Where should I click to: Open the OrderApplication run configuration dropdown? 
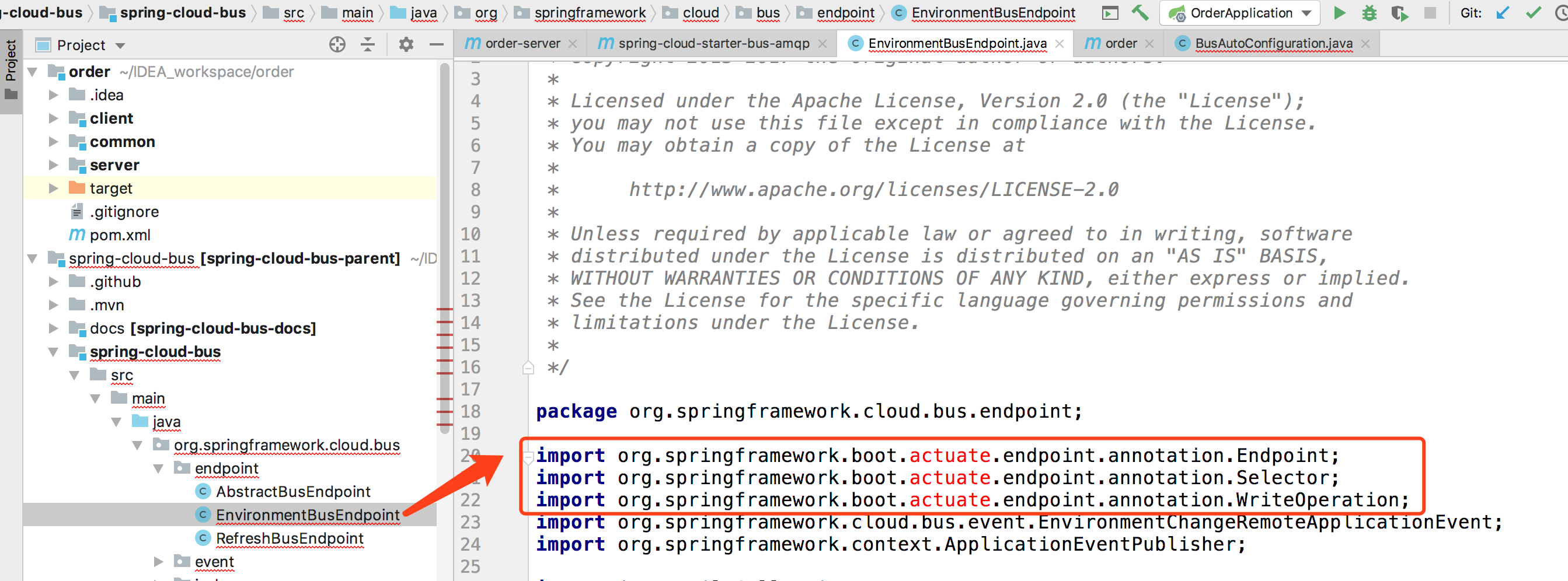[1306, 13]
